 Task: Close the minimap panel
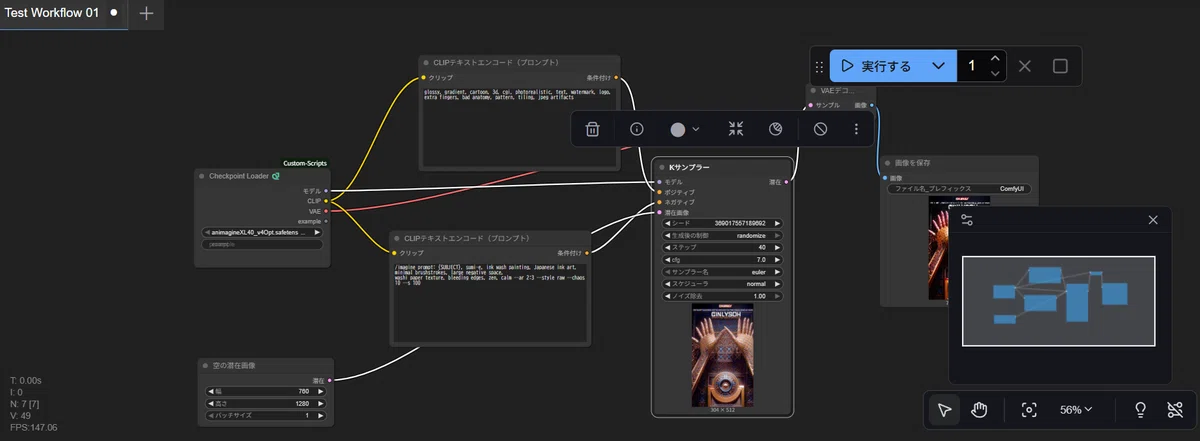coord(1153,220)
